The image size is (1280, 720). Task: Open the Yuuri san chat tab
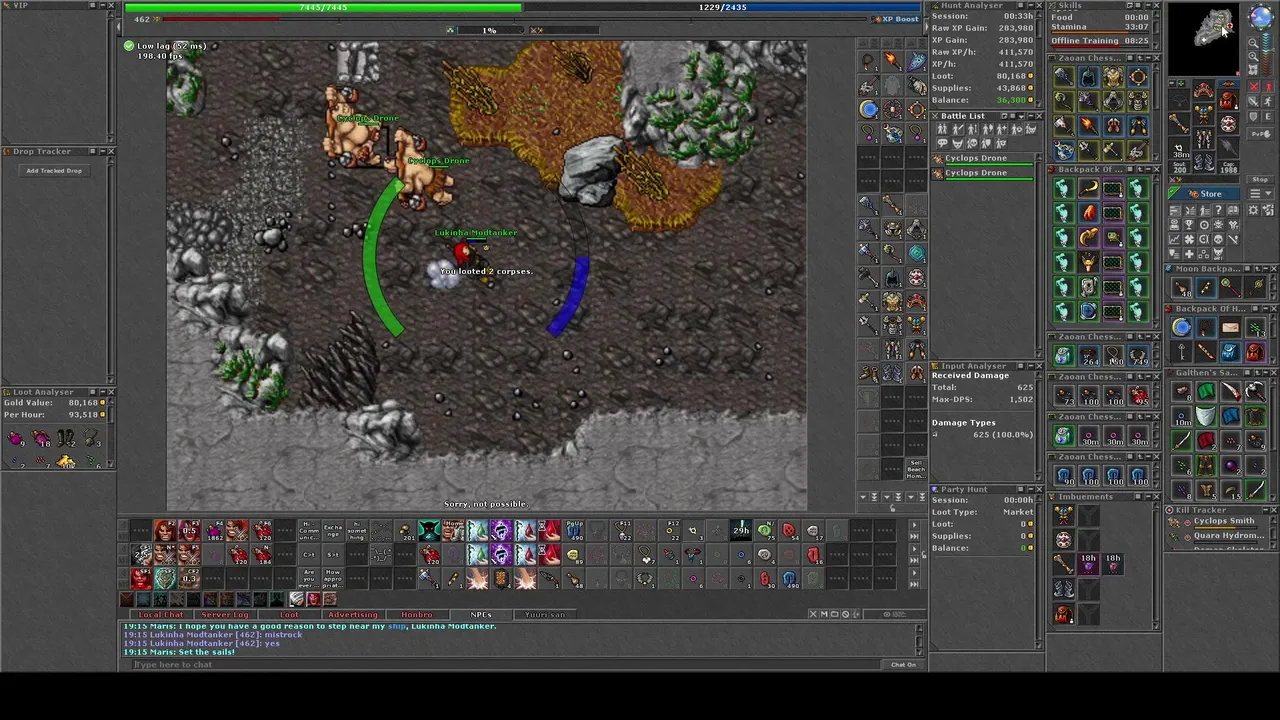coord(545,615)
